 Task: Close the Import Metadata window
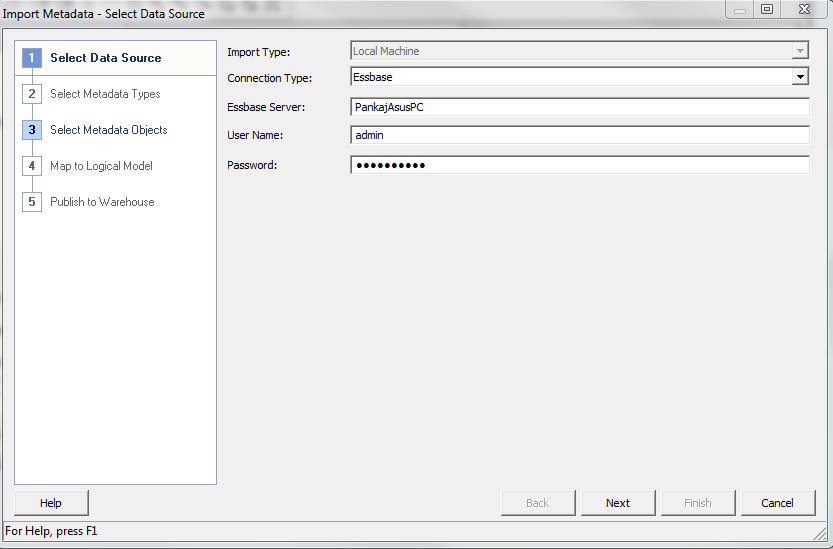click(804, 9)
